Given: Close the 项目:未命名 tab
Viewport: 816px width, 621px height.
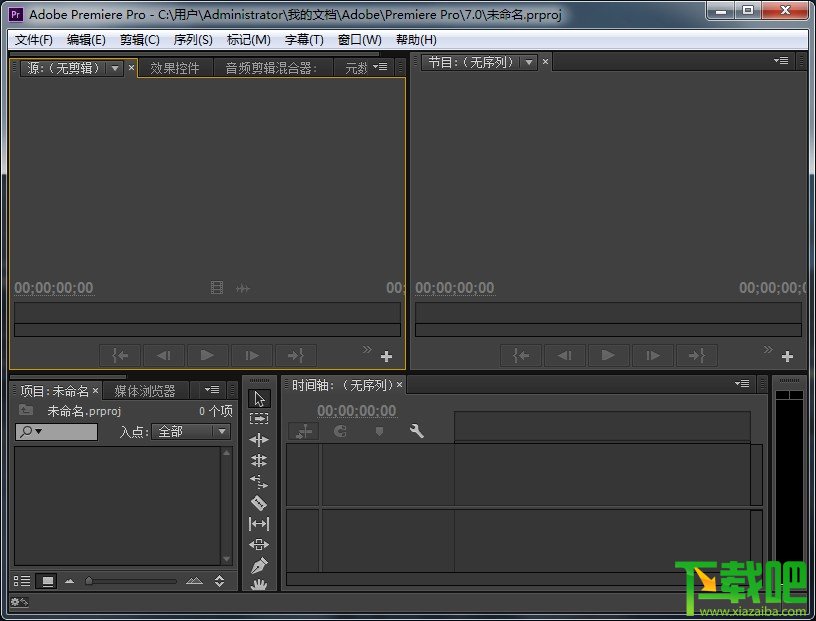Looking at the screenshot, I should 95,390.
